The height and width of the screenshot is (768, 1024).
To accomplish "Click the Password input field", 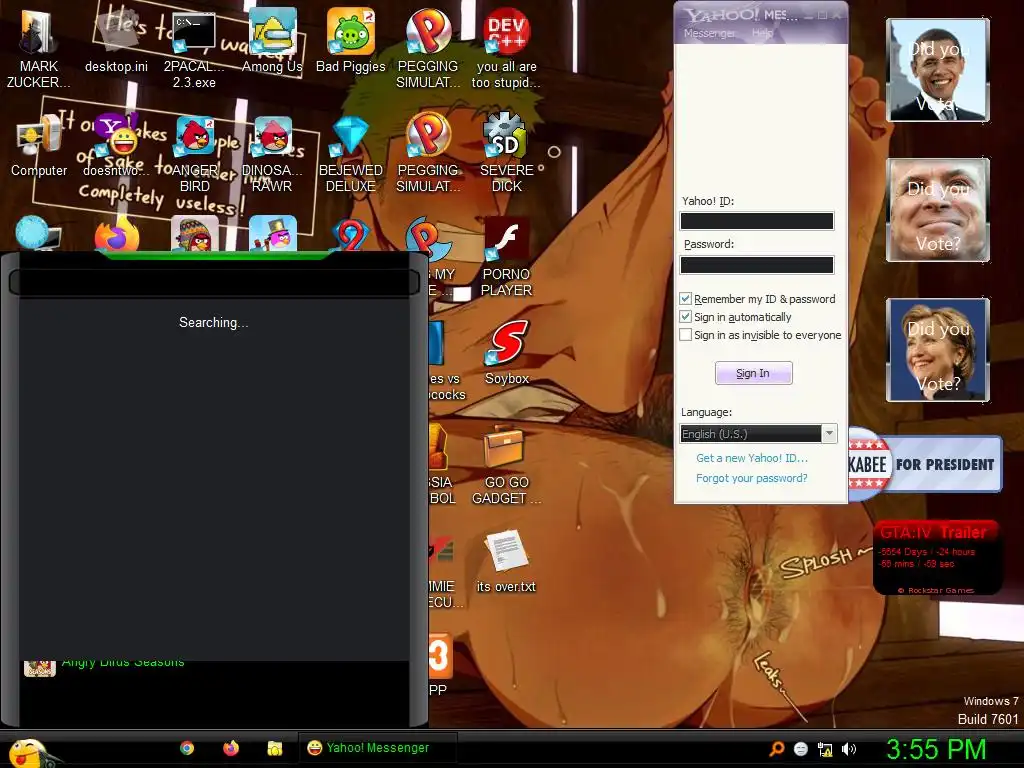I will click(757, 264).
